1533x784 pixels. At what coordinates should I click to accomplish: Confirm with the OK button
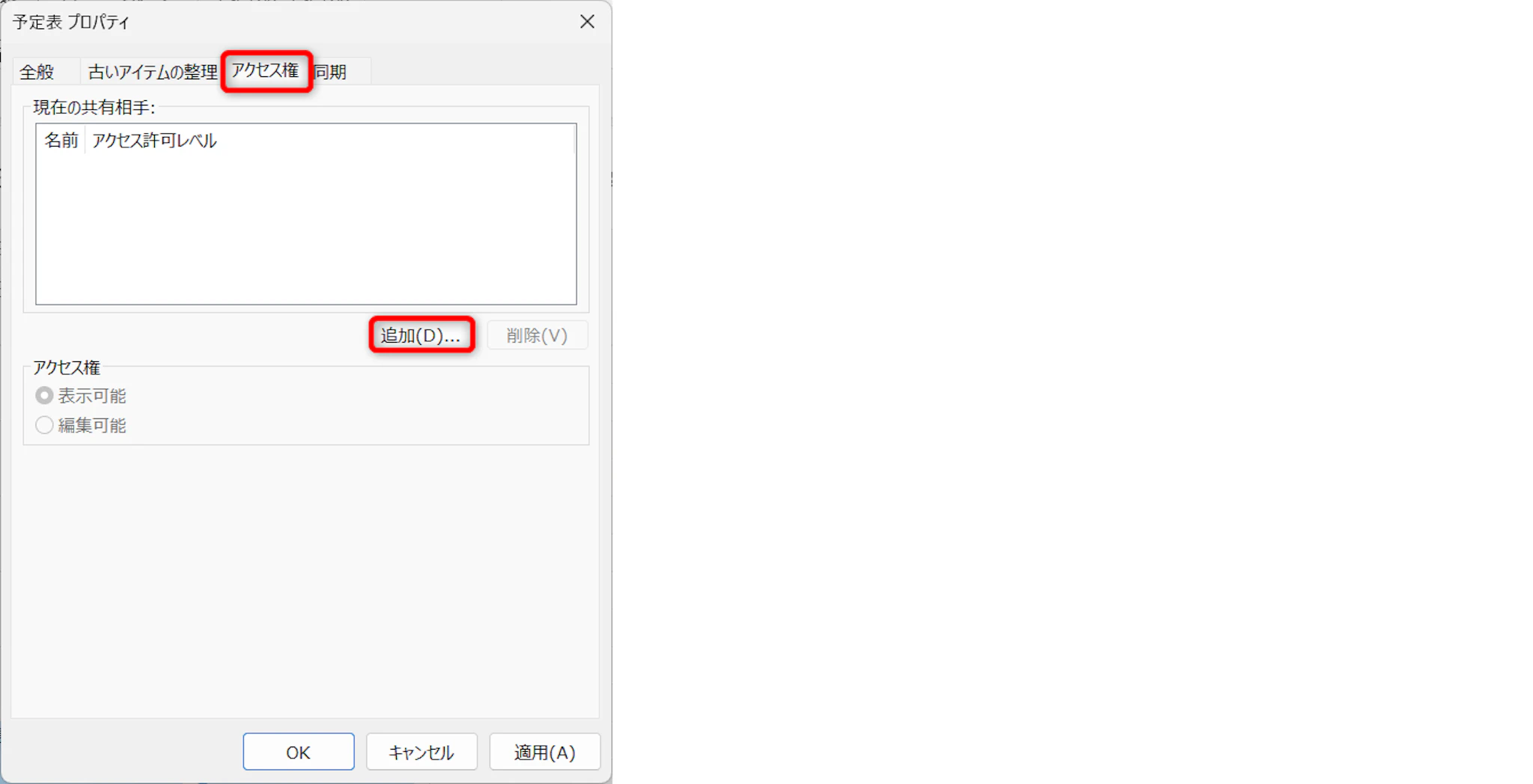pyautogui.click(x=299, y=752)
